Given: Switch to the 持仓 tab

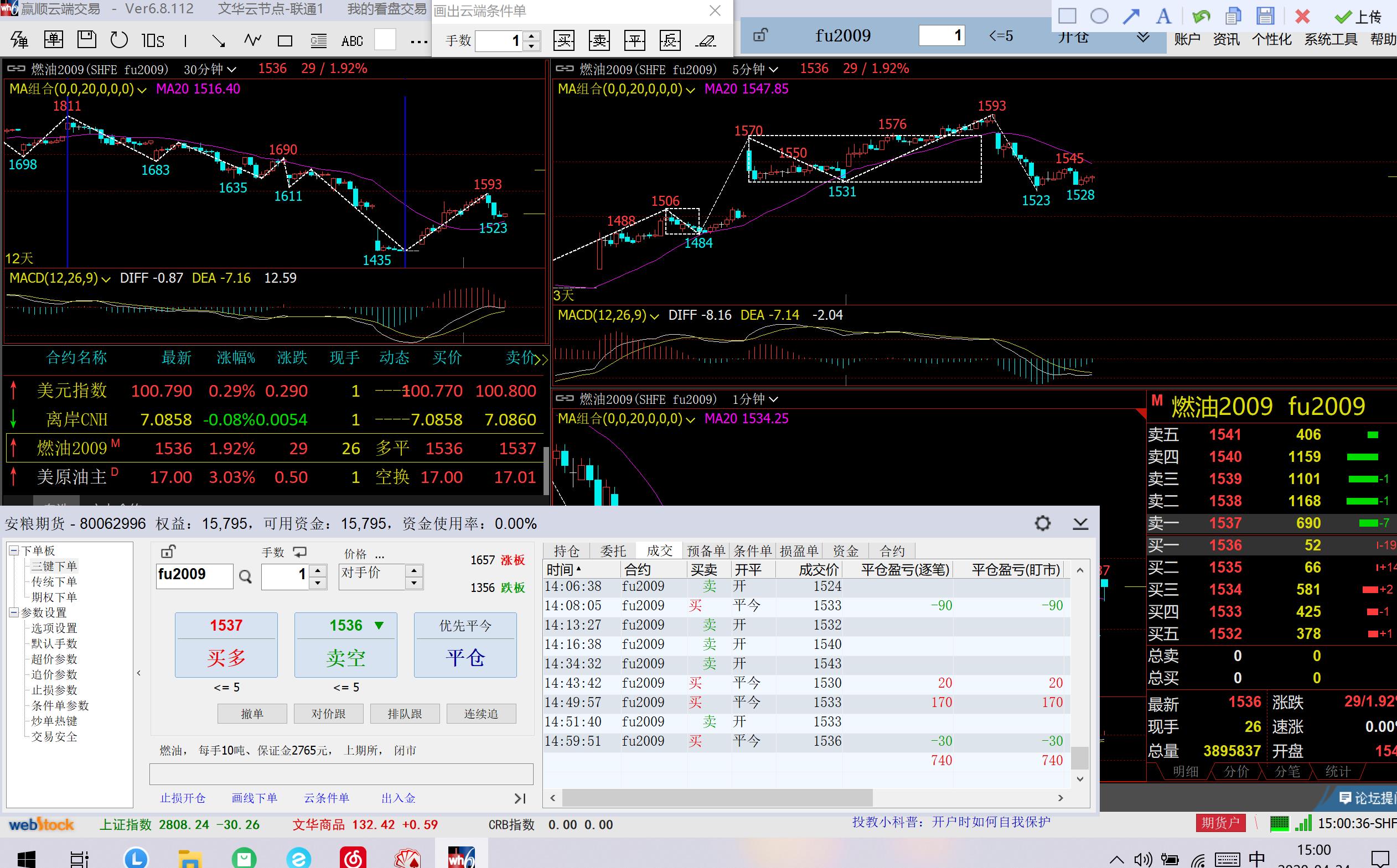Looking at the screenshot, I should tap(566, 551).
